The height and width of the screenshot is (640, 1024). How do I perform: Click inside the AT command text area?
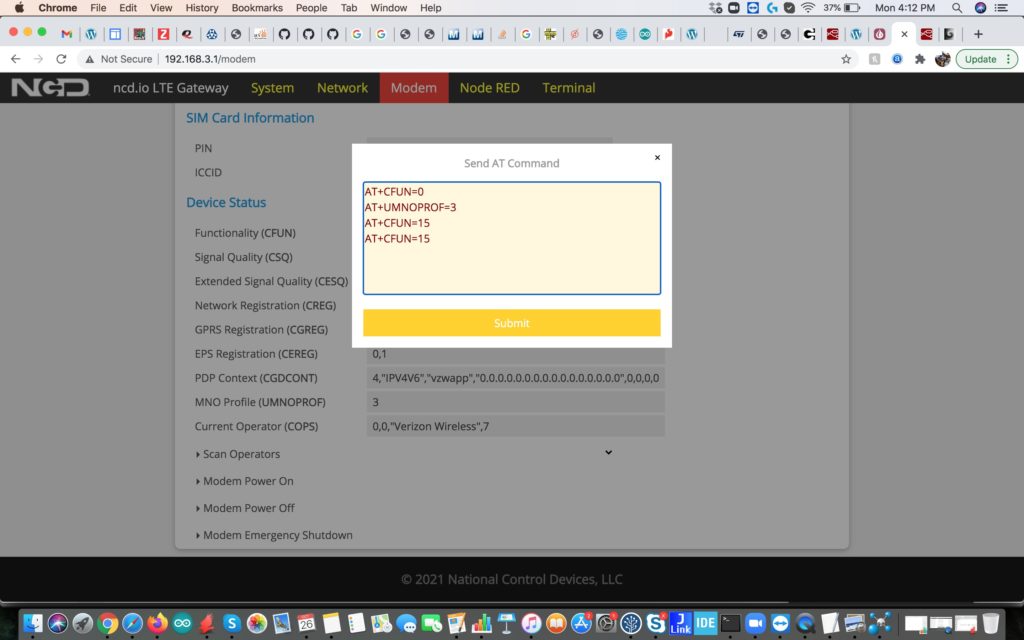click(x=511, y=237)
